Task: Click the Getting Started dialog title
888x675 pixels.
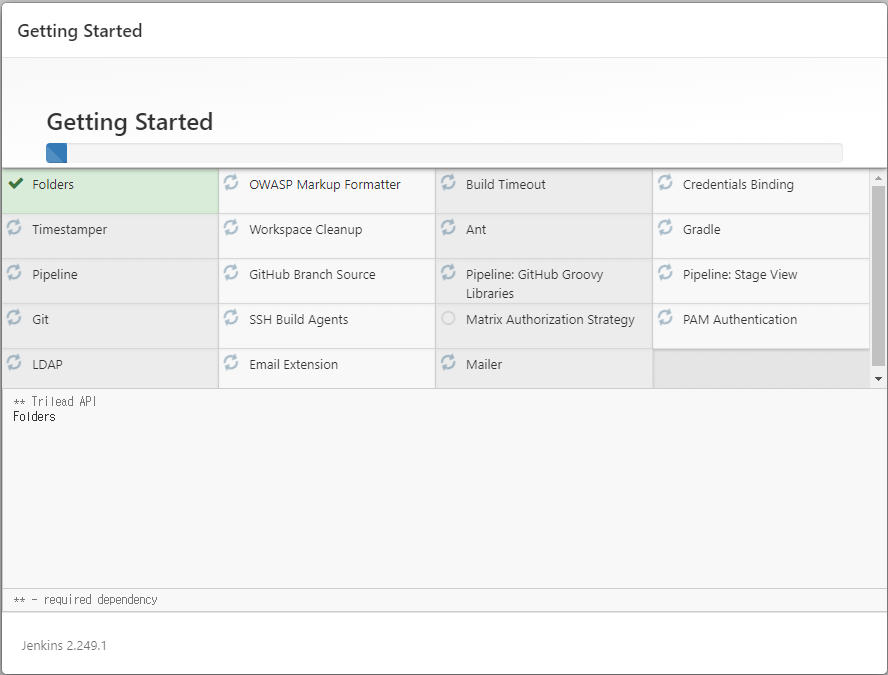Action: (x=80, y=31)
